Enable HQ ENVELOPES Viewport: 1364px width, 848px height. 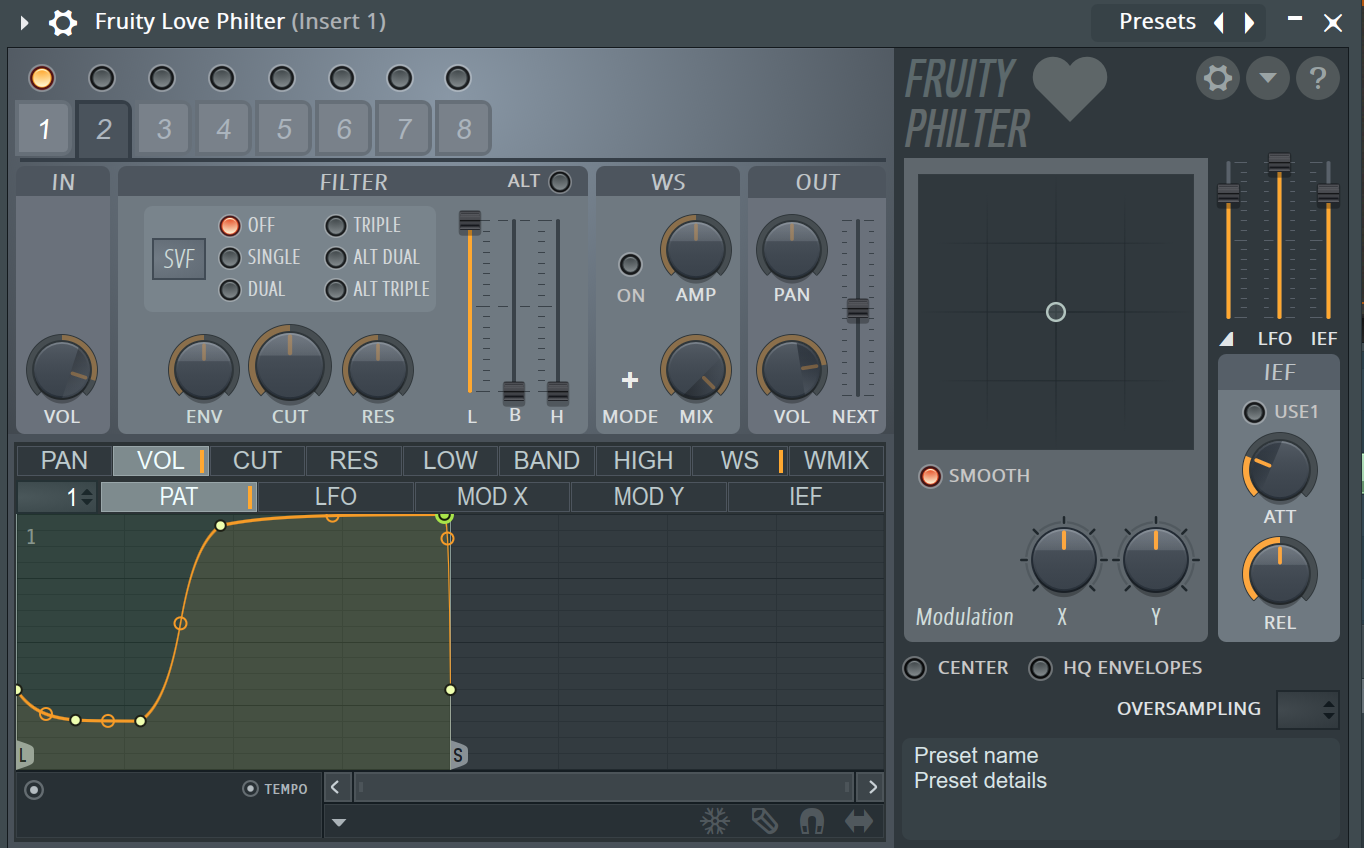tap(1041, 668)
